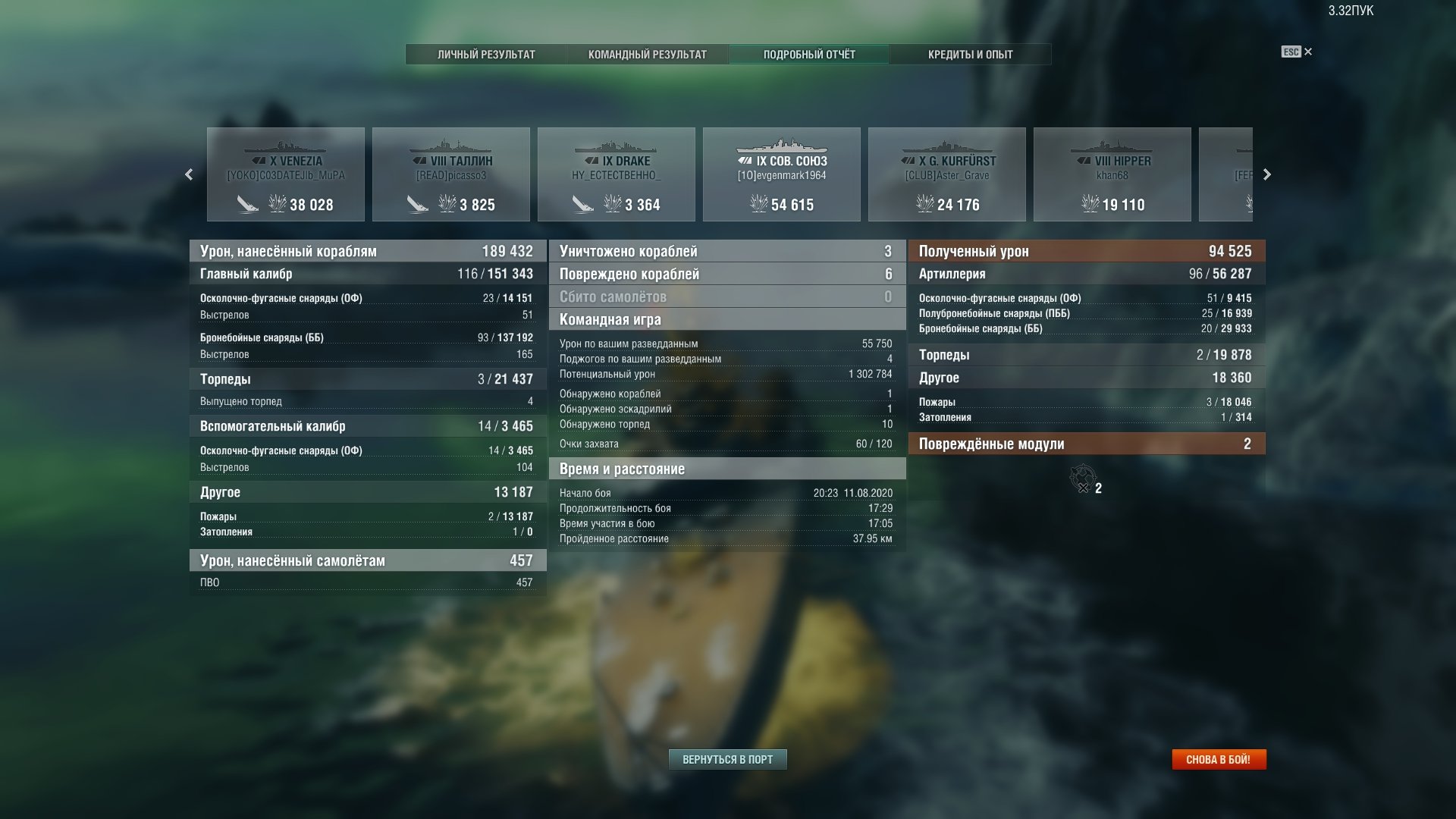Click the Полученный урон header row

[x=1086, y=251]
